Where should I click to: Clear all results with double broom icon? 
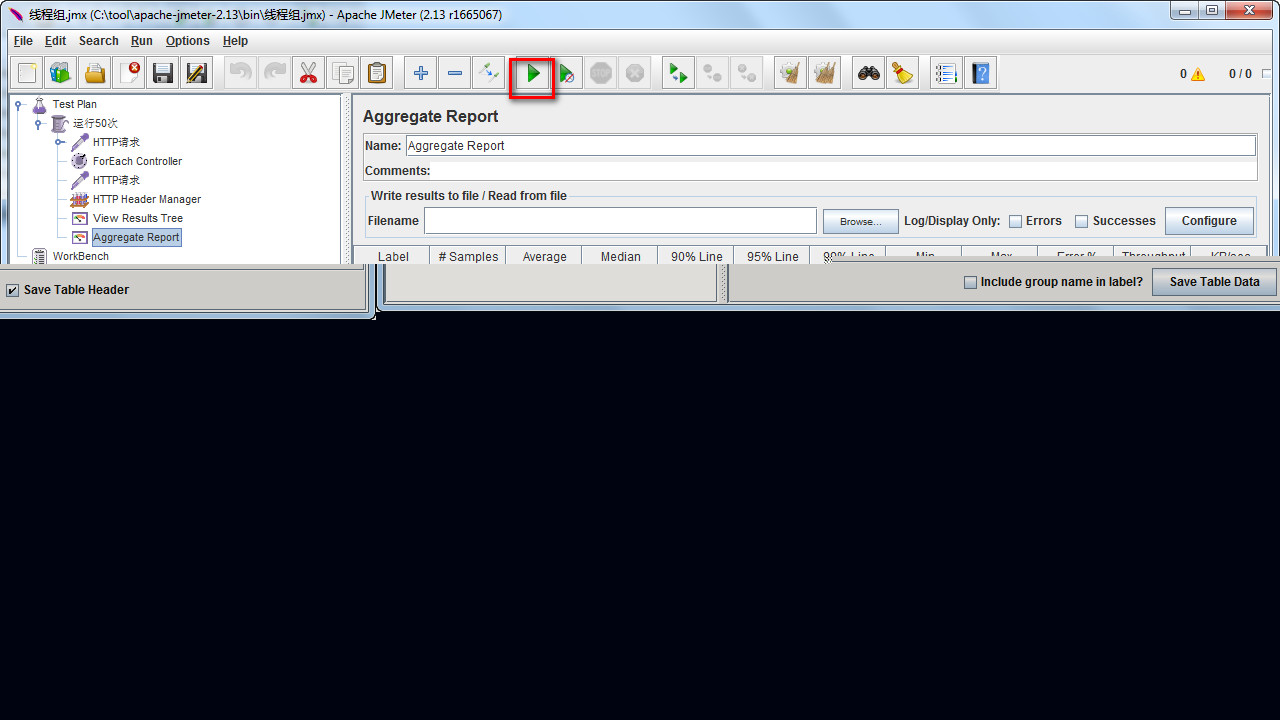tap(825, 73)
